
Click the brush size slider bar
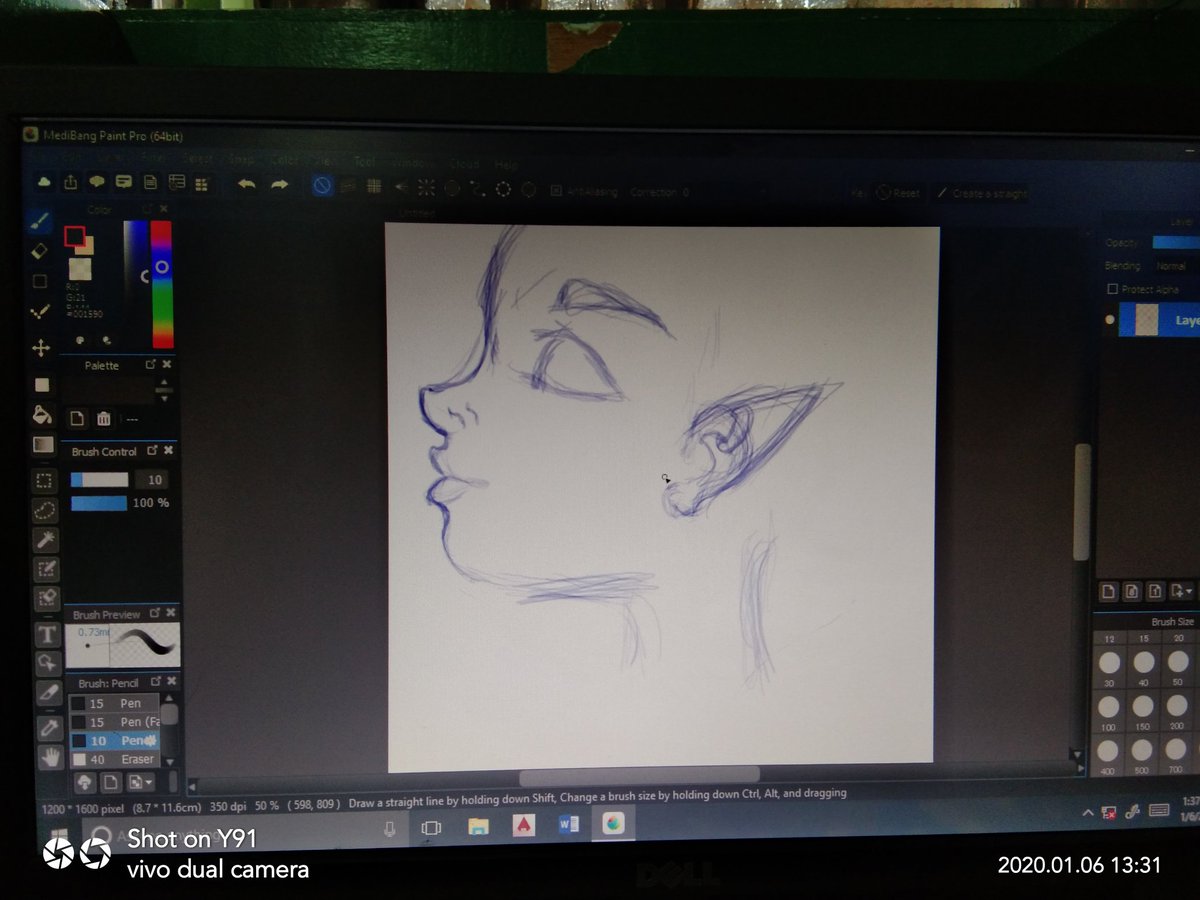100,480
